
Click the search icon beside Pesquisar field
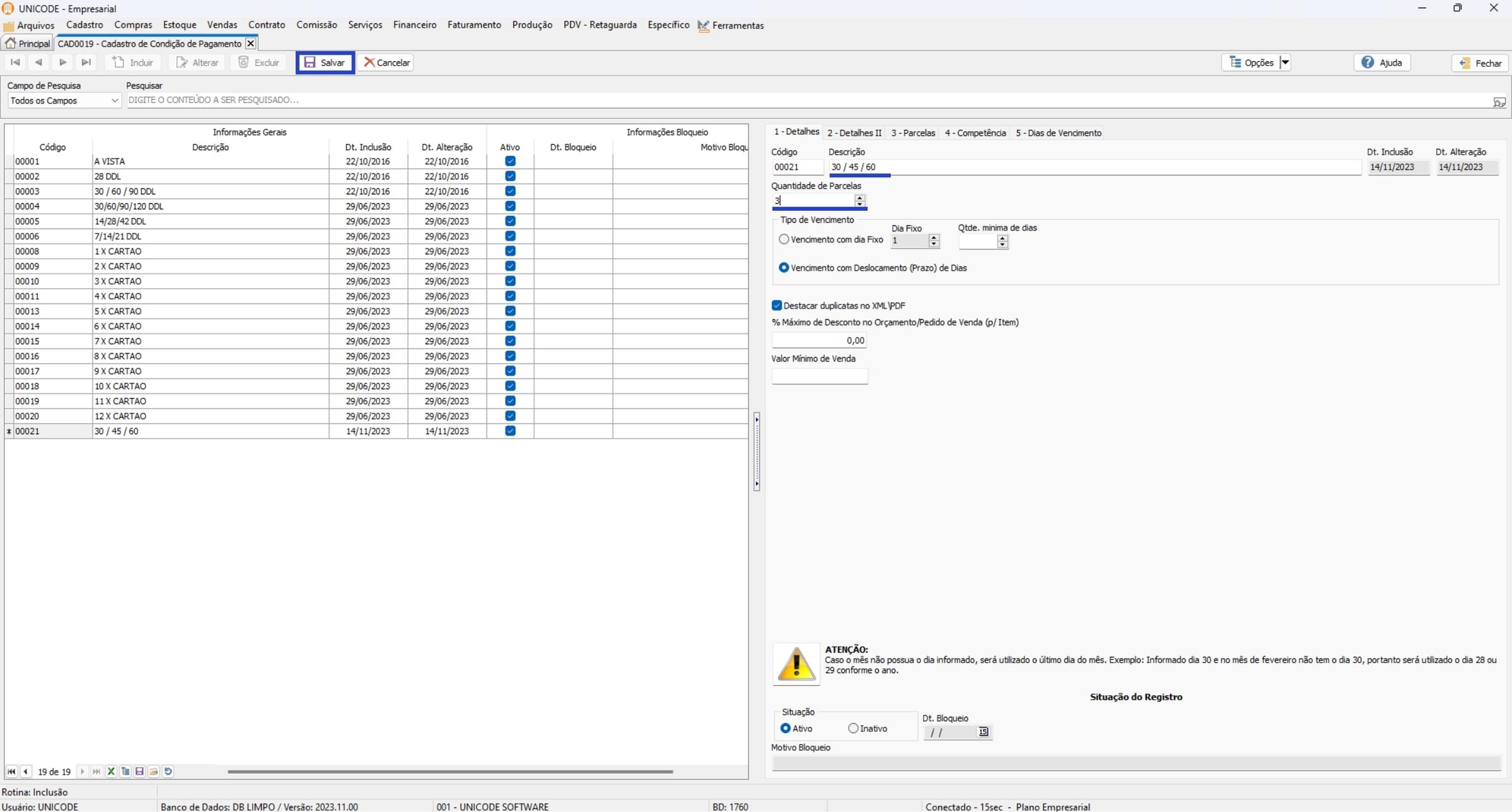coord(1499,101)
